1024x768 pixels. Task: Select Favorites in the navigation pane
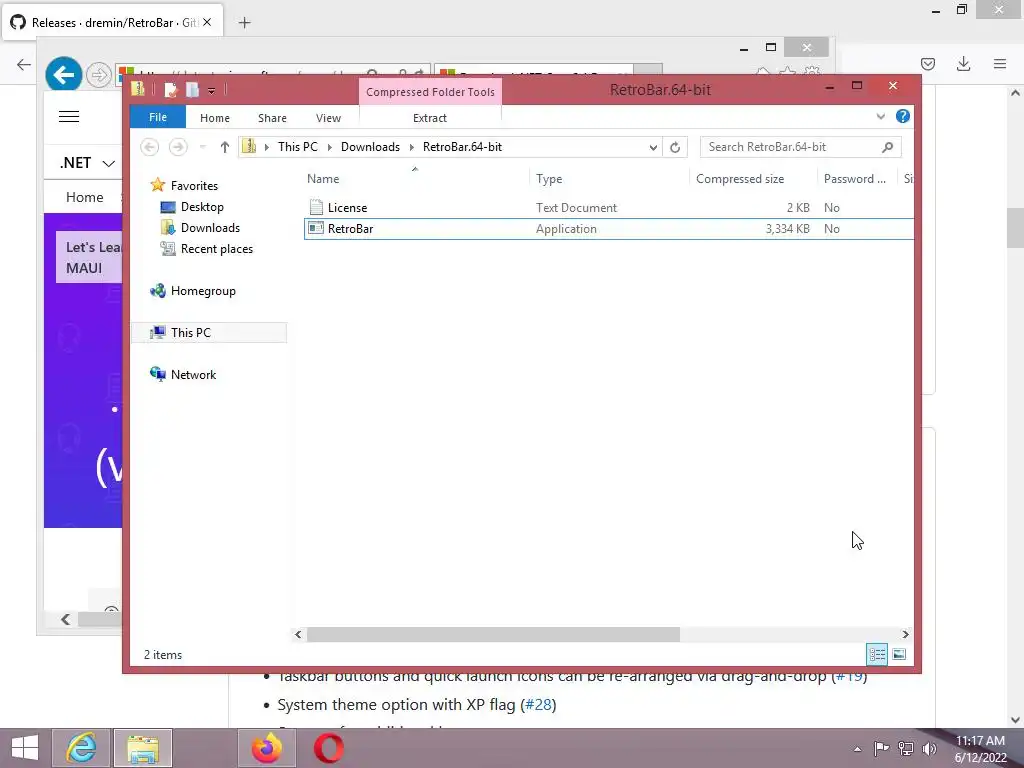point(194,186)
